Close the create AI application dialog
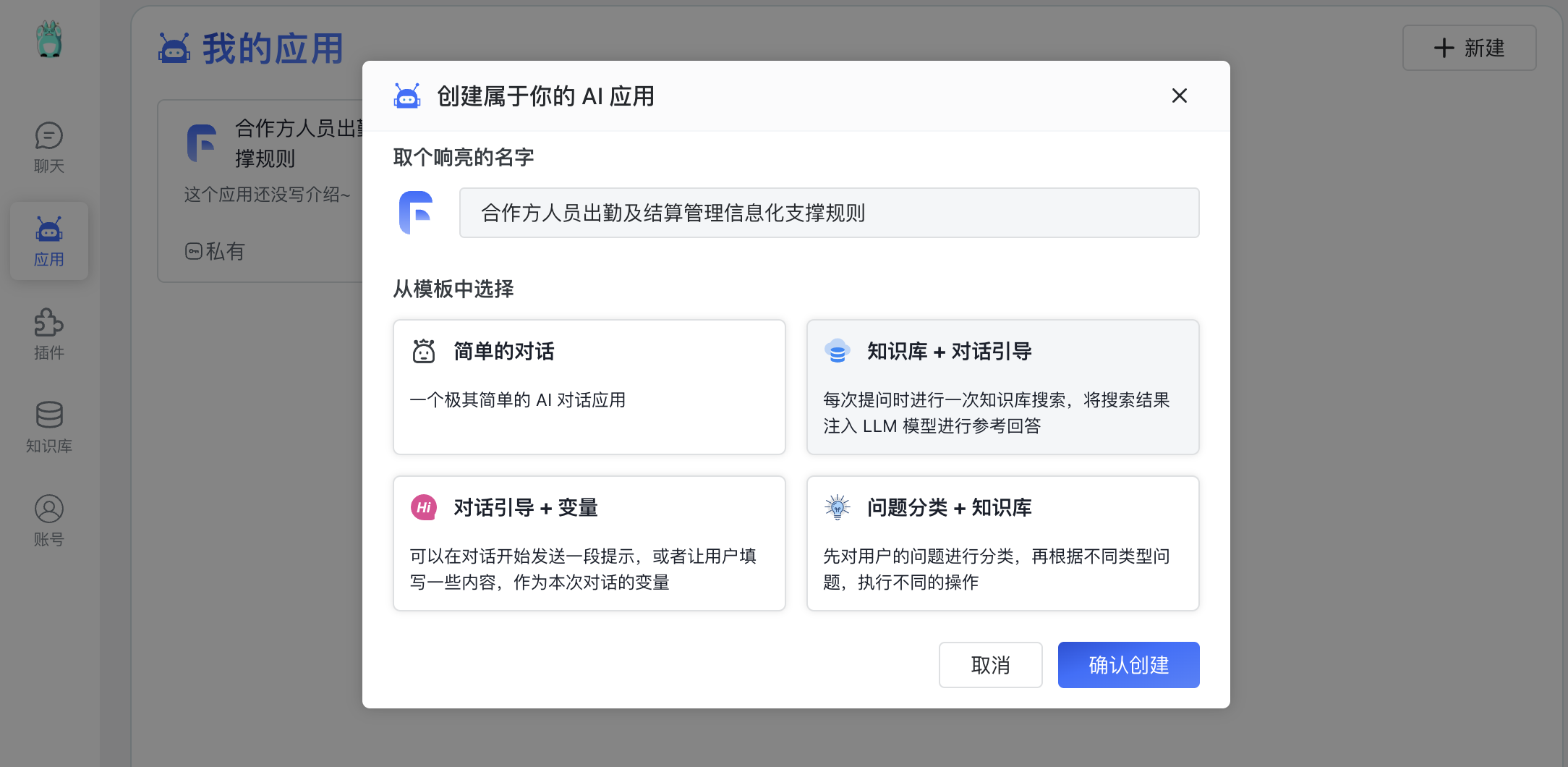Viewport: 1568px width, 767px height. tap(1179, 96)
